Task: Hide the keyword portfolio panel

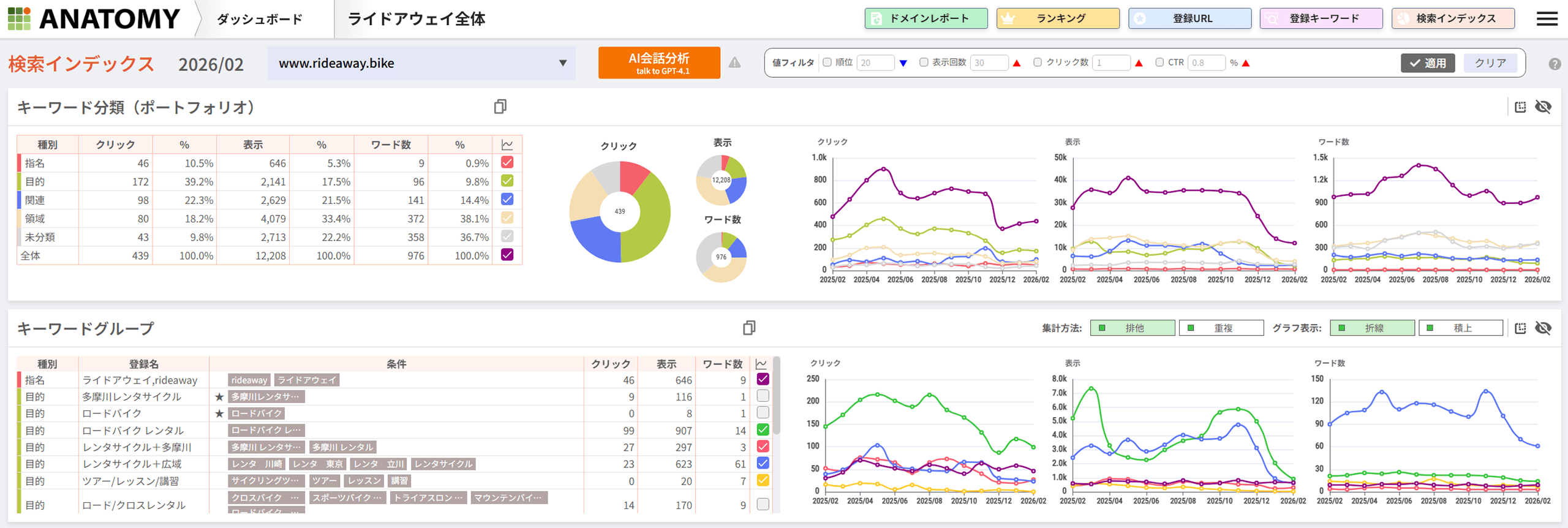Action: tap(1543, 107)
